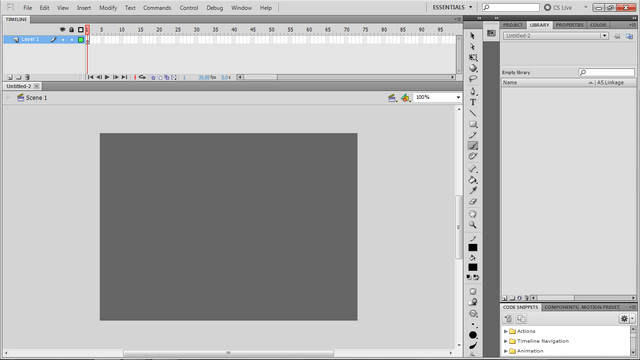Open the CS Live dropdown arrow
Viewport: 640px width, 360px height.
coord(585,7)
